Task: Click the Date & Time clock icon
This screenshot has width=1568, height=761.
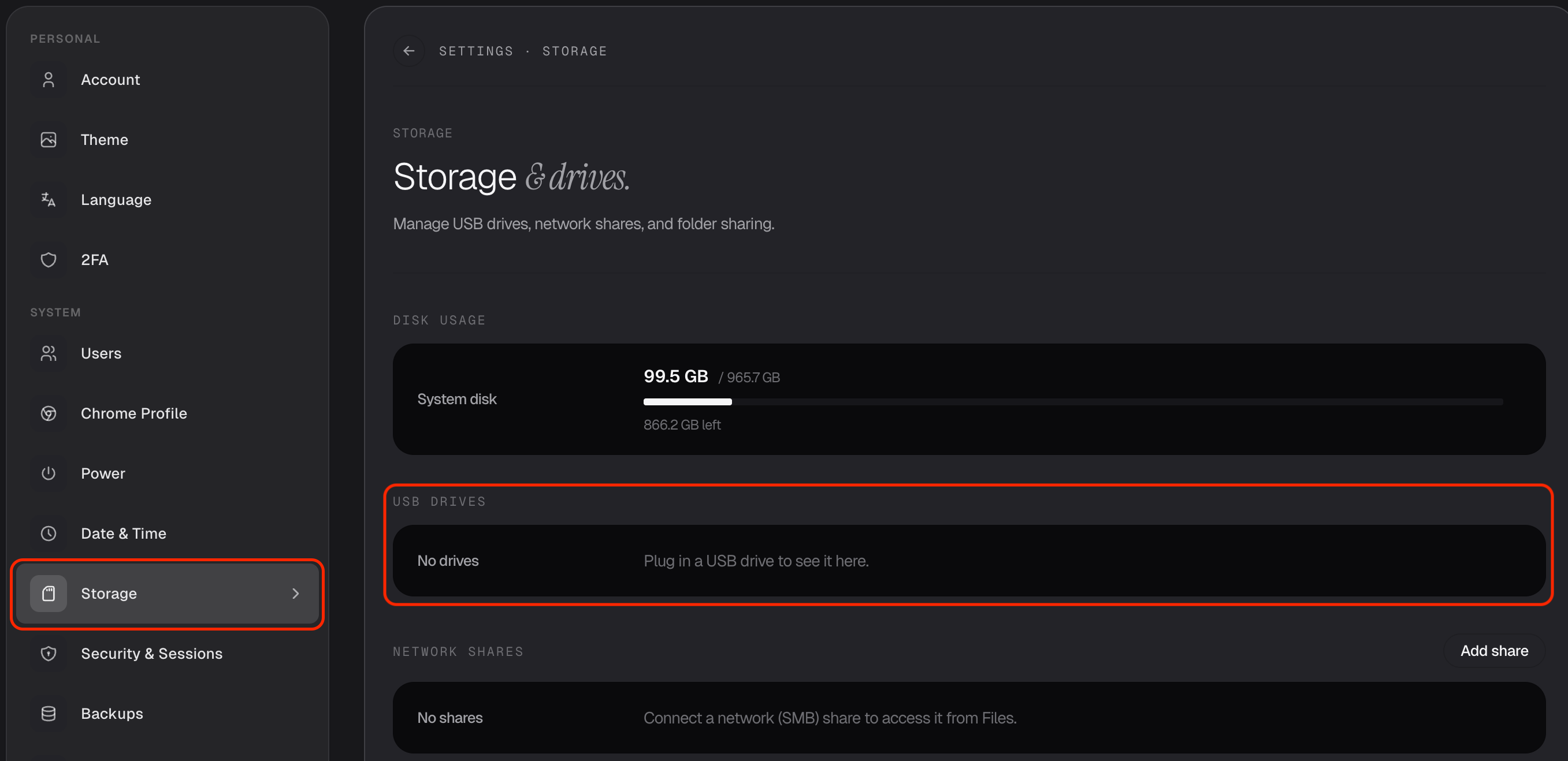Action: coord(49,534)
